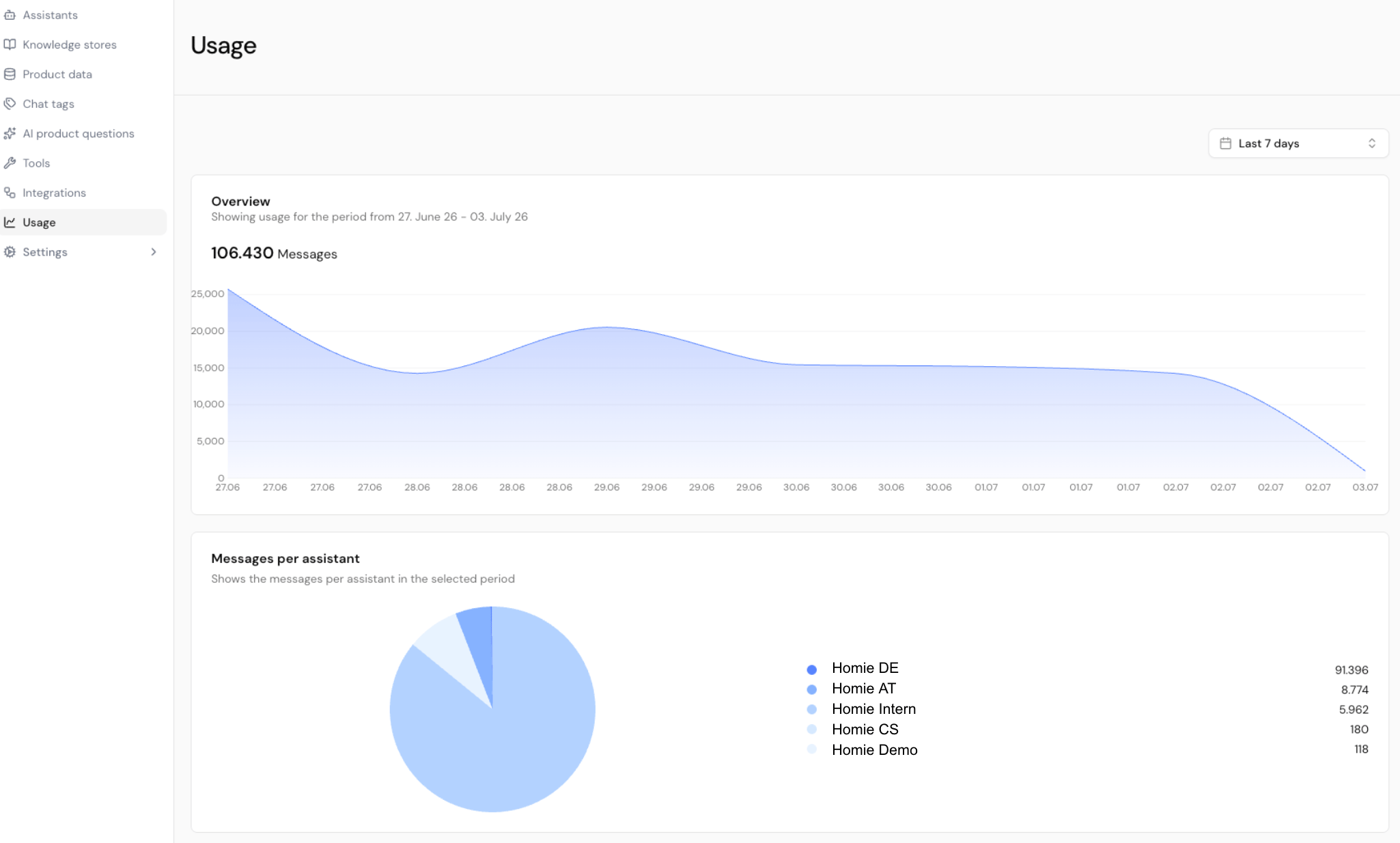Click the subtitle under Messages per assistant

click(363, 579)
